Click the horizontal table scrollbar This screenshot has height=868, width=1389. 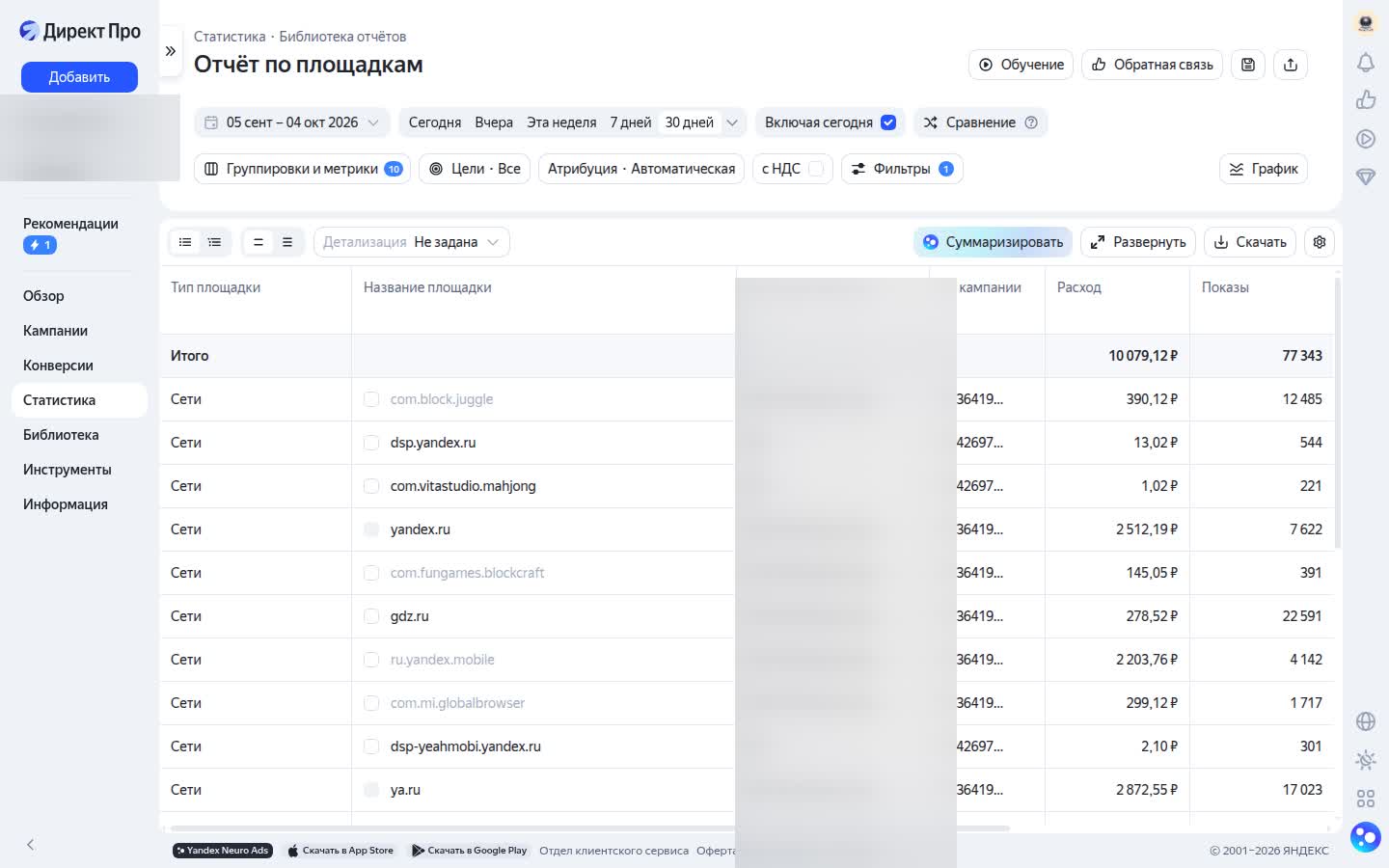click(x=590, y=828)
